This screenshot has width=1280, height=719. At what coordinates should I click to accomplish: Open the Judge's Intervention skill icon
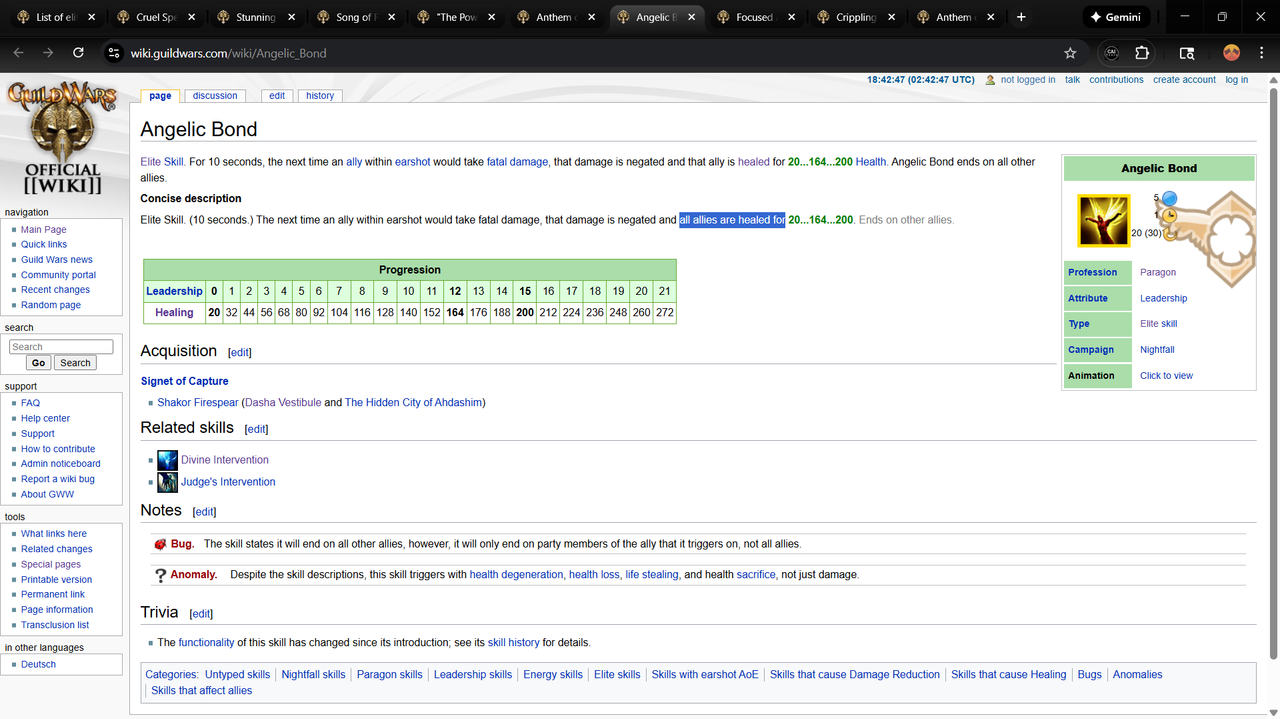167,482
